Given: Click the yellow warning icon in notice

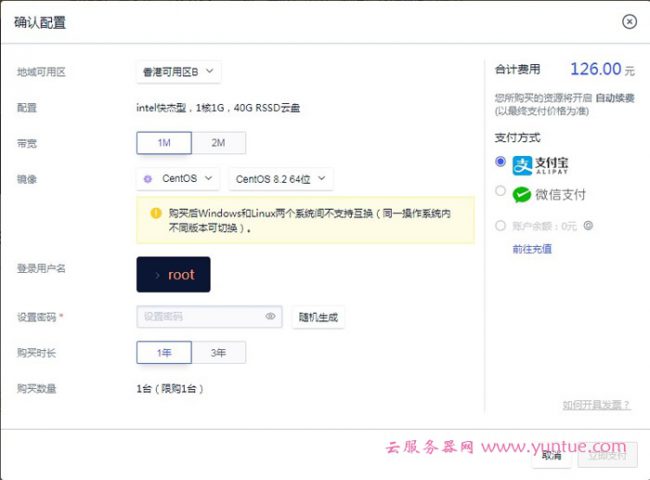Looking at the screenshot, I should point(156,213).
